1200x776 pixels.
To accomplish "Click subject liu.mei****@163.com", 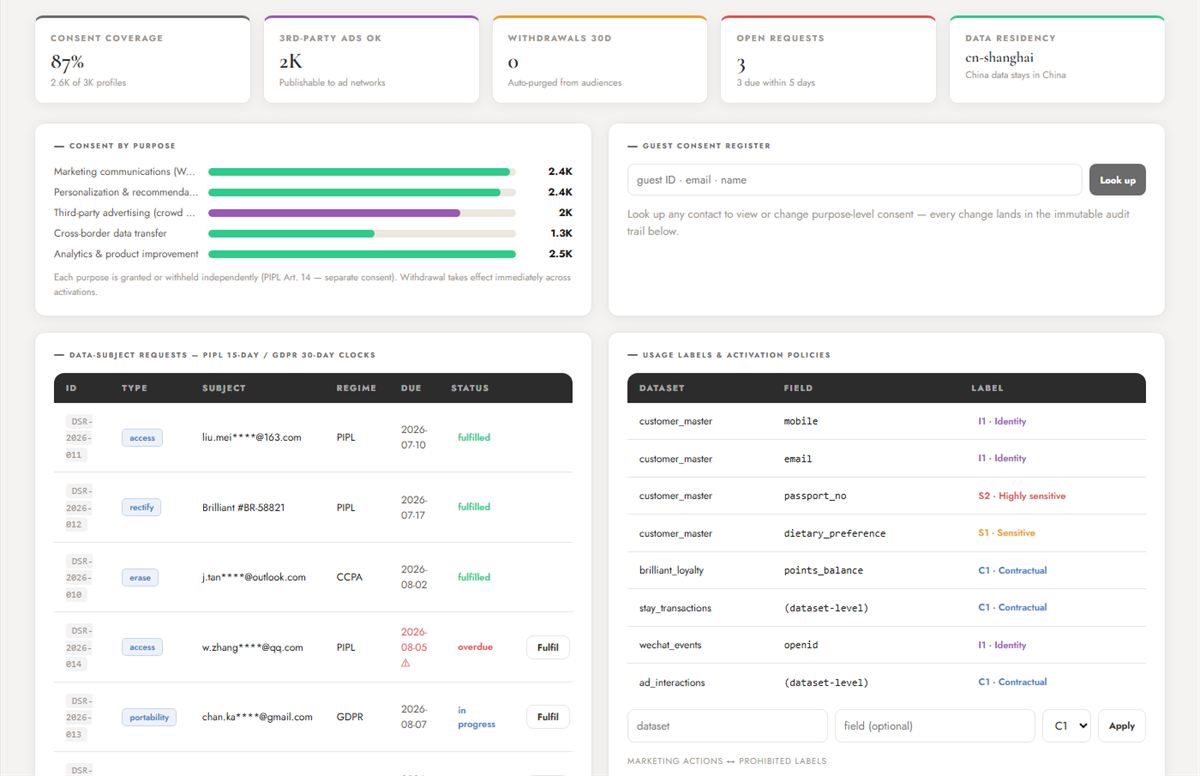I will [251, 437].
